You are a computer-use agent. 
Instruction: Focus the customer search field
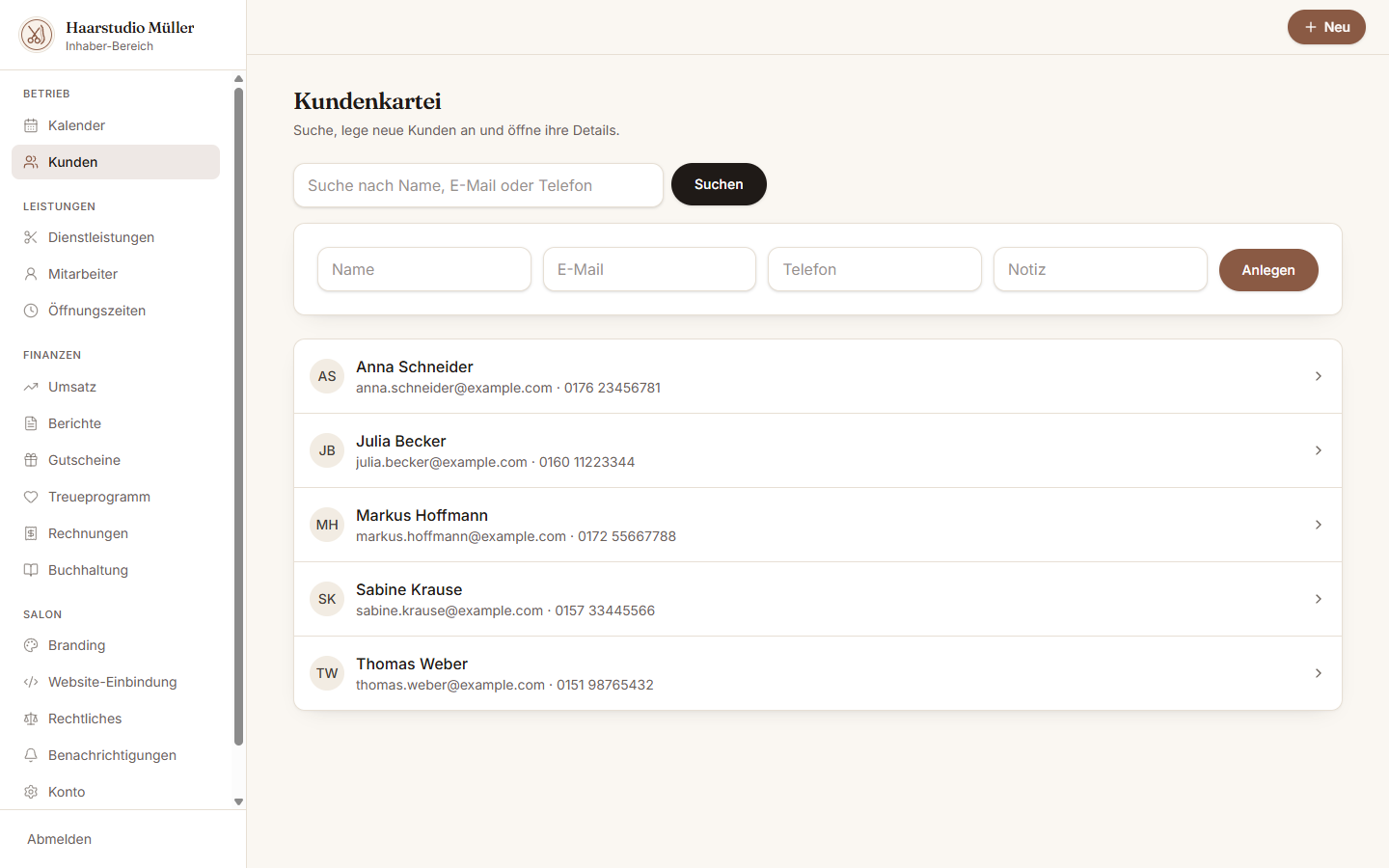coord(478,185)
